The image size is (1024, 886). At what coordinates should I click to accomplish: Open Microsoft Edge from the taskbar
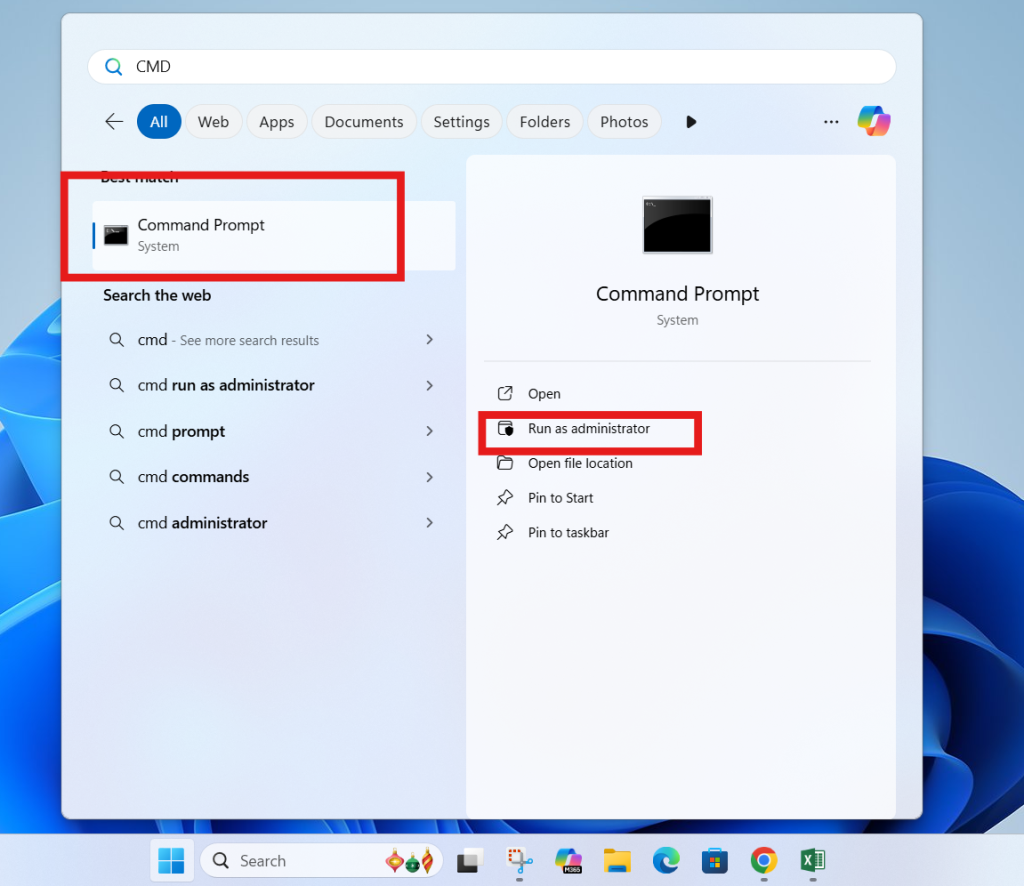pos(666,860)
